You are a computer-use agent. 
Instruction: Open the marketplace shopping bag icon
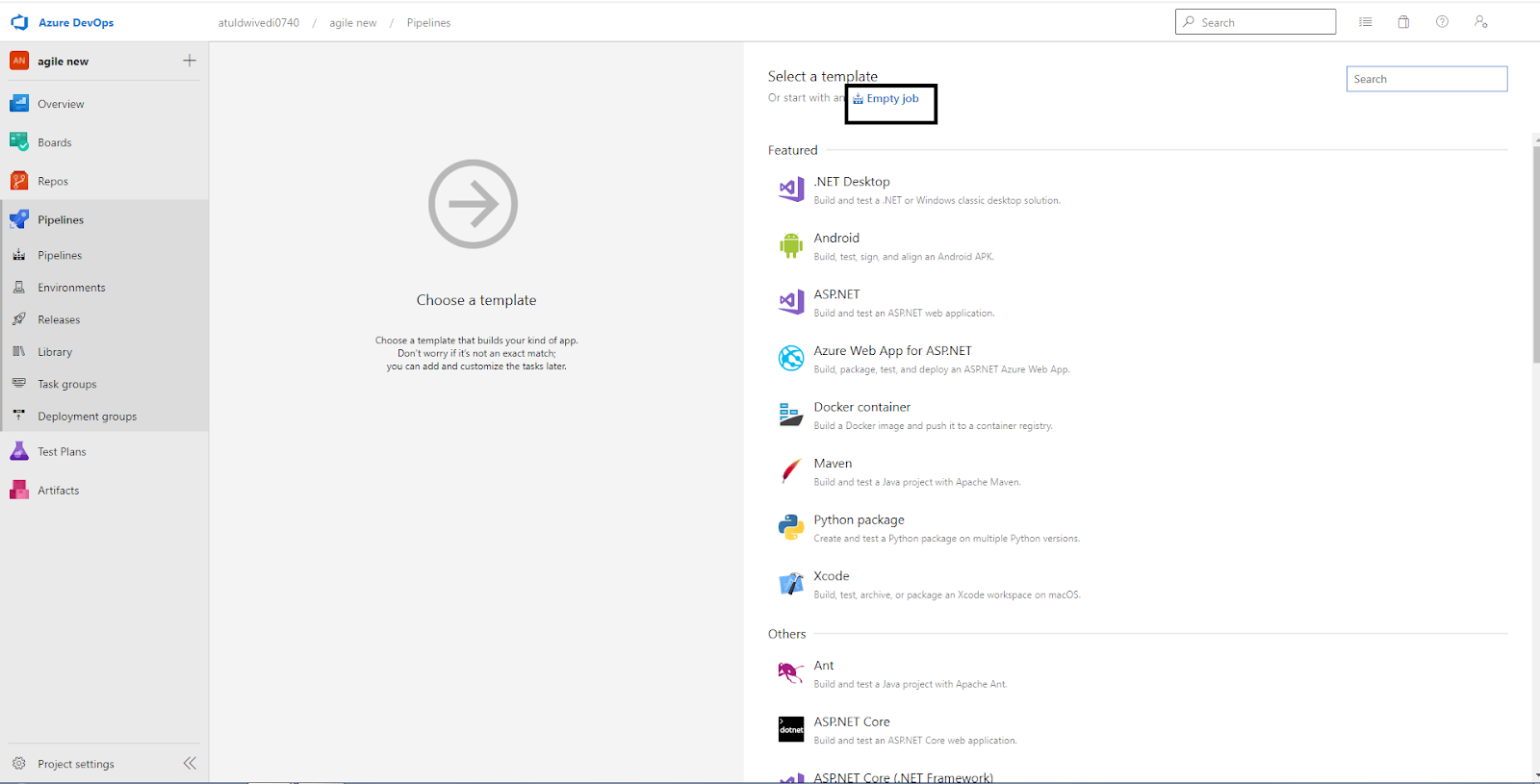pyautogui.click(x=1403, y=22)
